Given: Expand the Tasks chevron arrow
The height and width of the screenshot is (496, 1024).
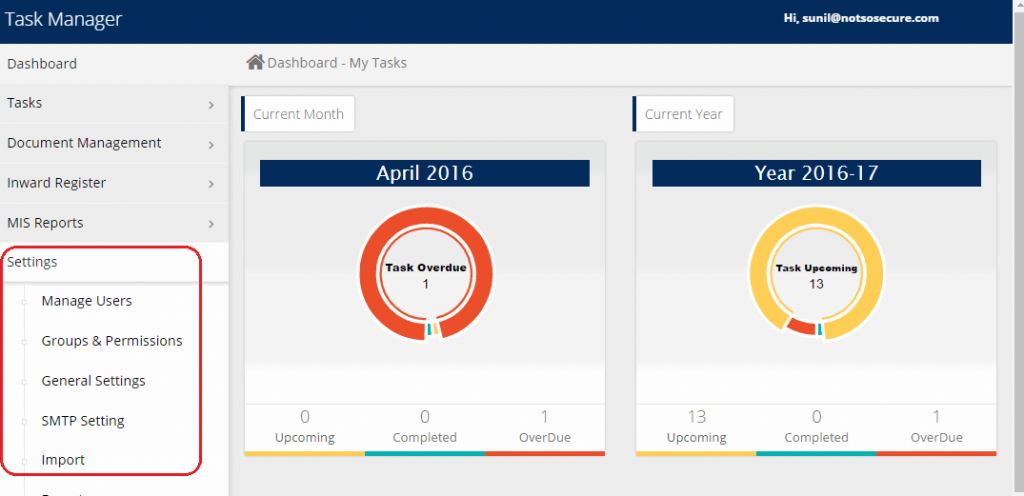Looking at the screenshot, I should tap(211, 104).
